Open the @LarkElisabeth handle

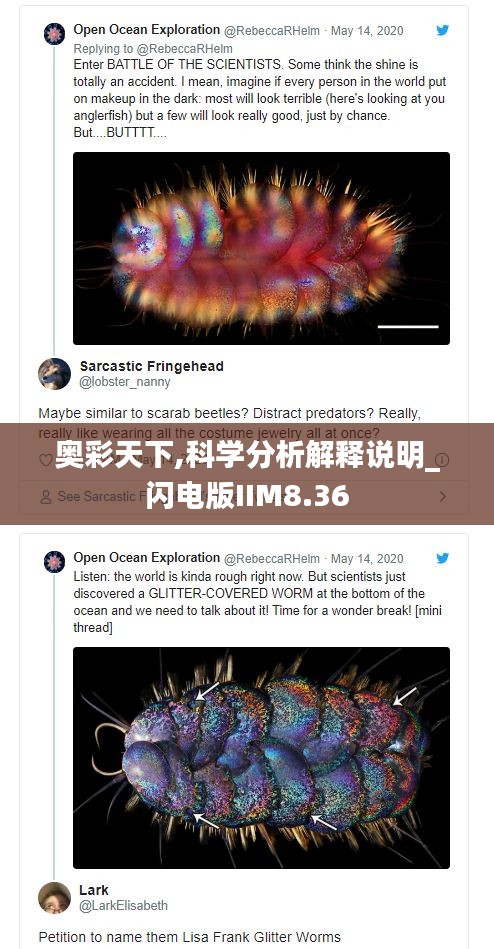click(124, 905)
